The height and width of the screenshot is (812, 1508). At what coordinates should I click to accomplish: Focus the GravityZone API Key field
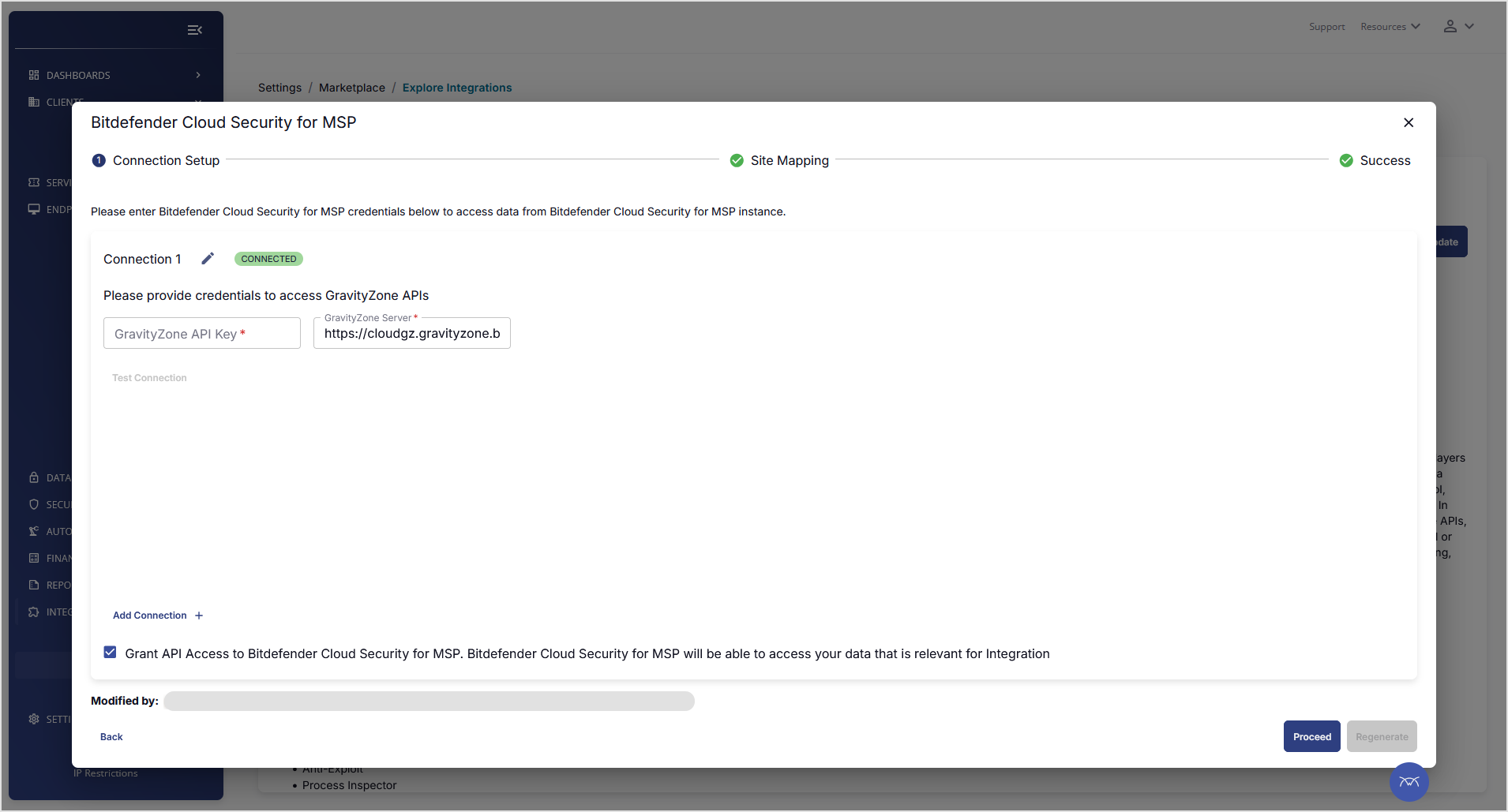pos(202,333)
